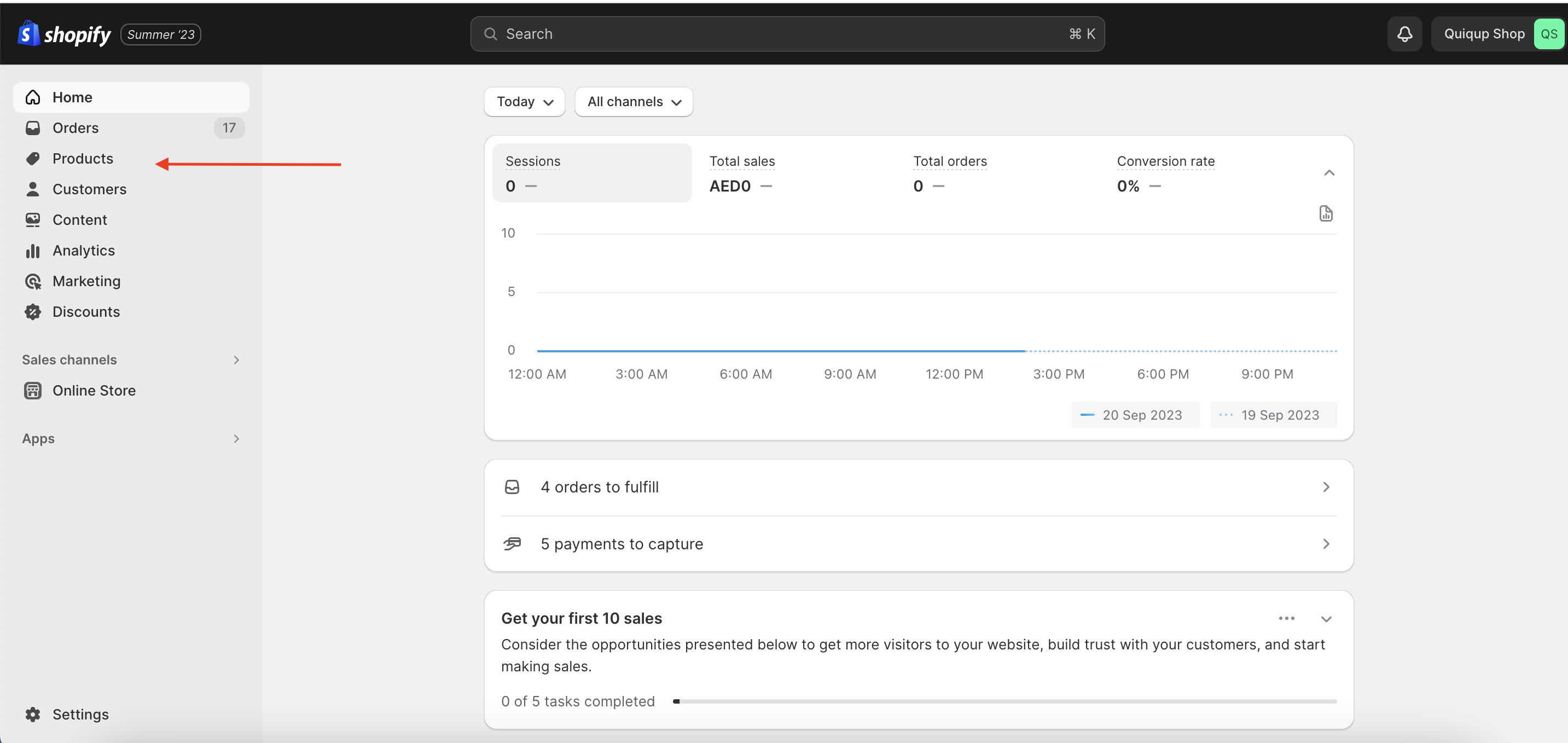Open the Today date range dropdown
1568x743 pixels.
click(524, 102)
